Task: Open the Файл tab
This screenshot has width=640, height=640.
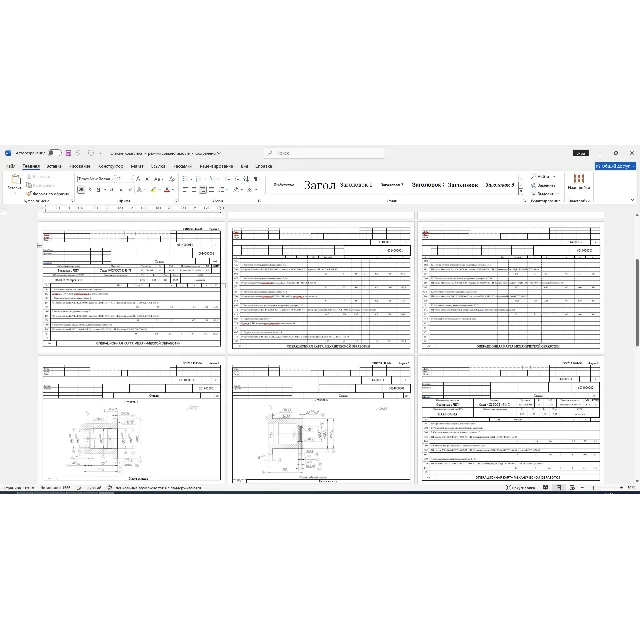Action: coord(11,166)
